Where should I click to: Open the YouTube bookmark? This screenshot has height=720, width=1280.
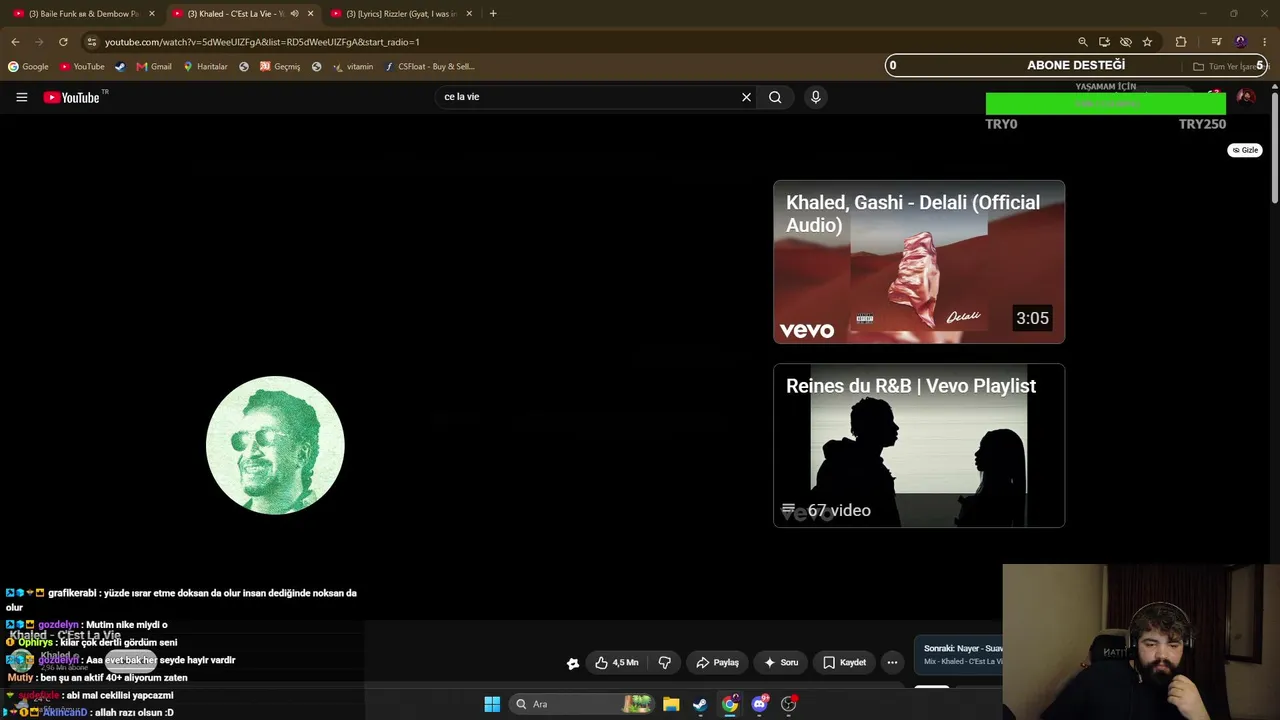click(82, 67)
